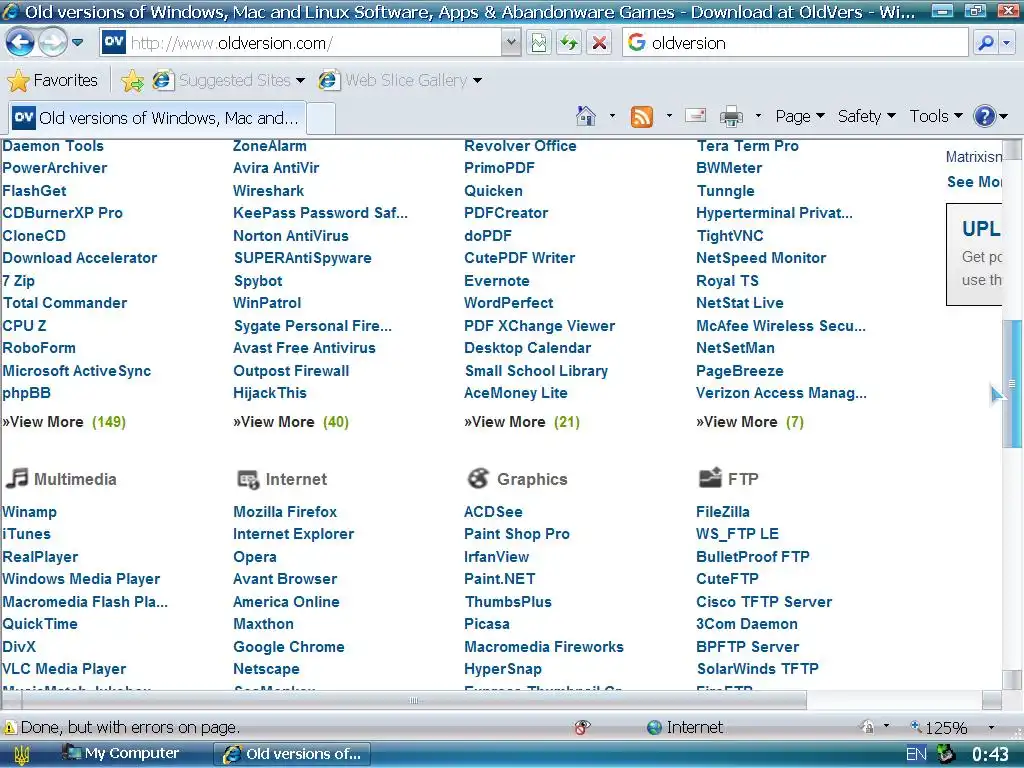
Task: Open the Daemon Tools link
Action: pos(53,146)
